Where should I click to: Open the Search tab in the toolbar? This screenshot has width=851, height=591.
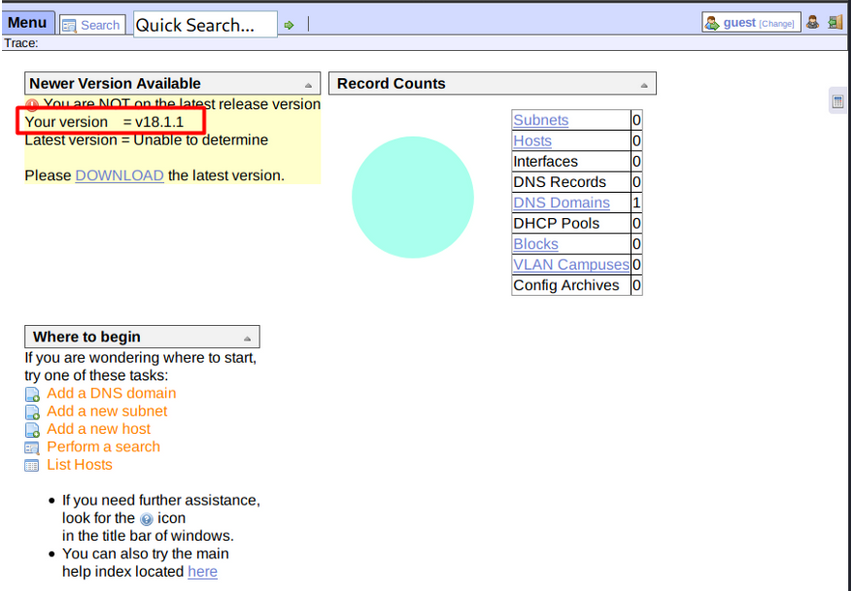click(91, 25)
